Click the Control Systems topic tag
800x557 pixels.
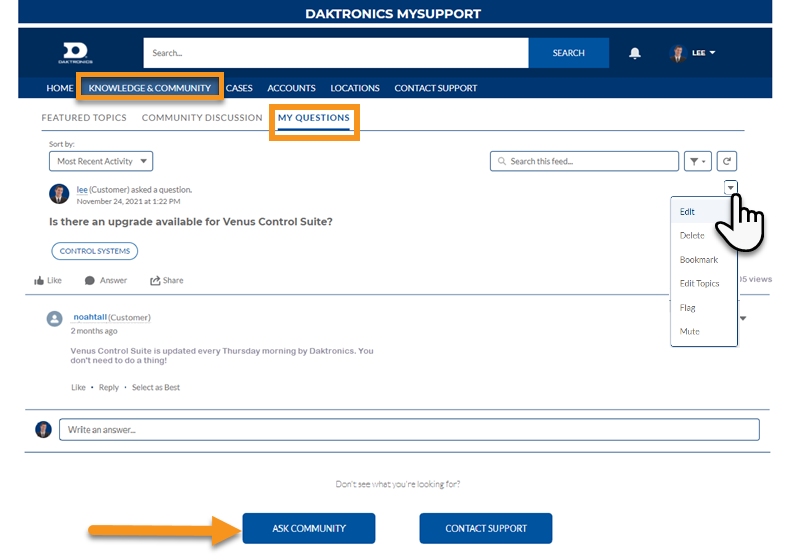pos(94,252)
